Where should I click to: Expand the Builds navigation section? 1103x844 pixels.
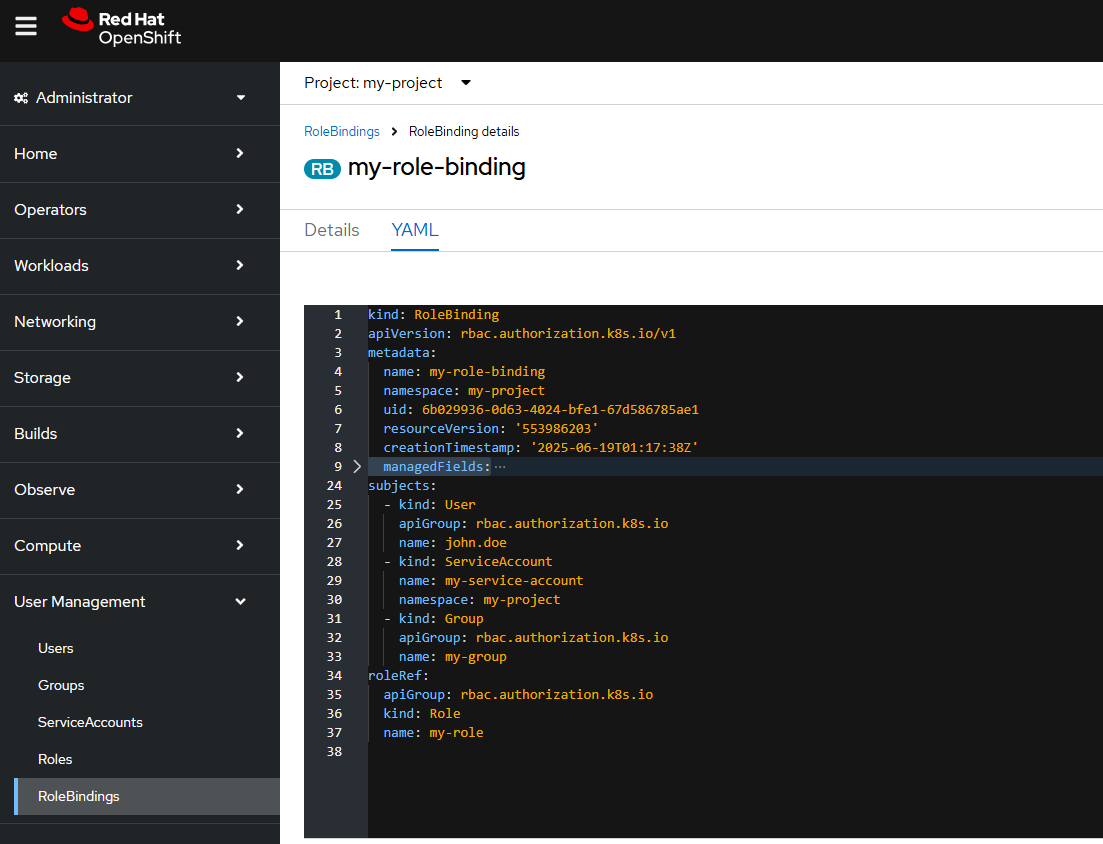(x=140, y=433)
